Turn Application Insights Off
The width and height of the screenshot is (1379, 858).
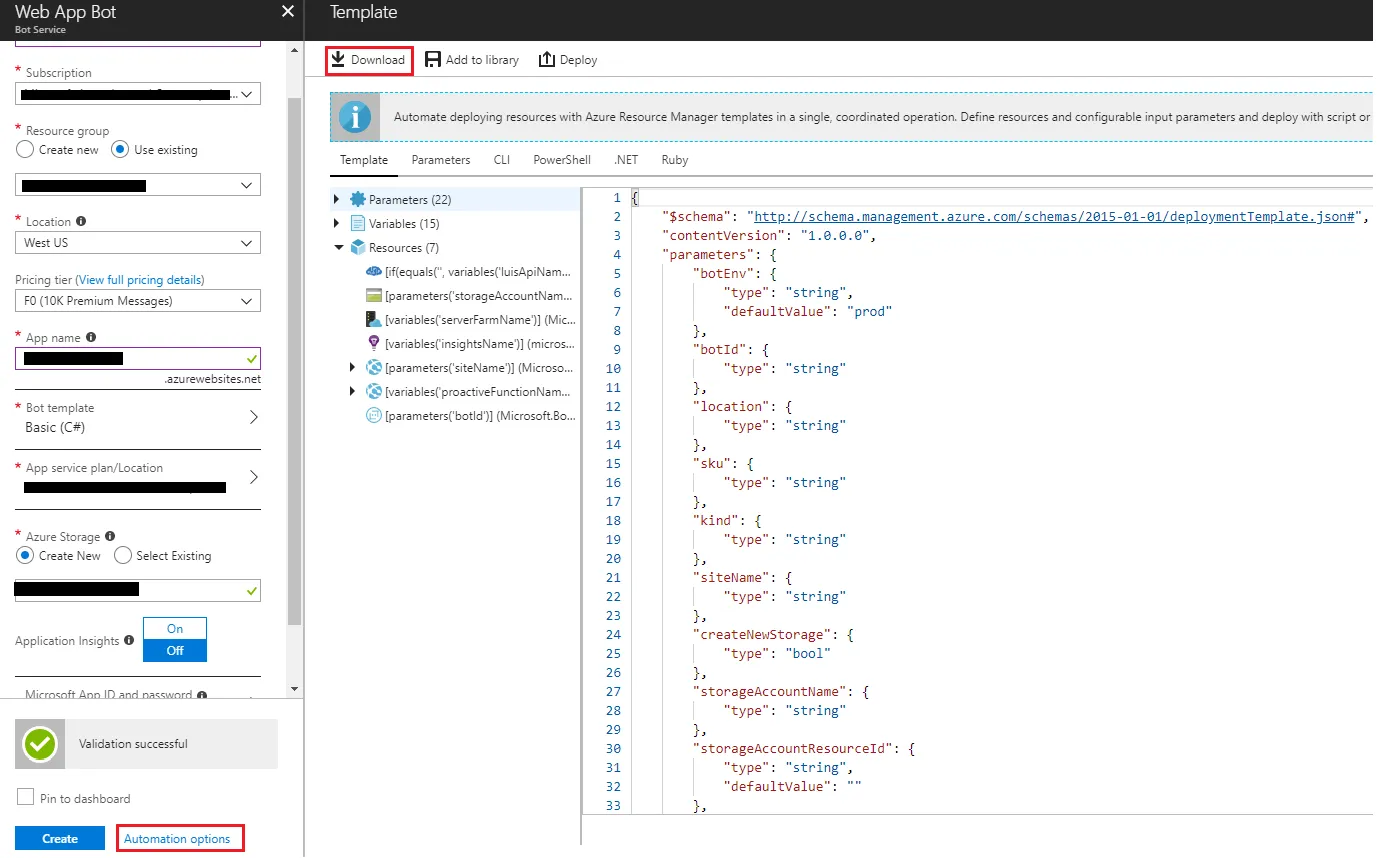[x=175, y=651]
